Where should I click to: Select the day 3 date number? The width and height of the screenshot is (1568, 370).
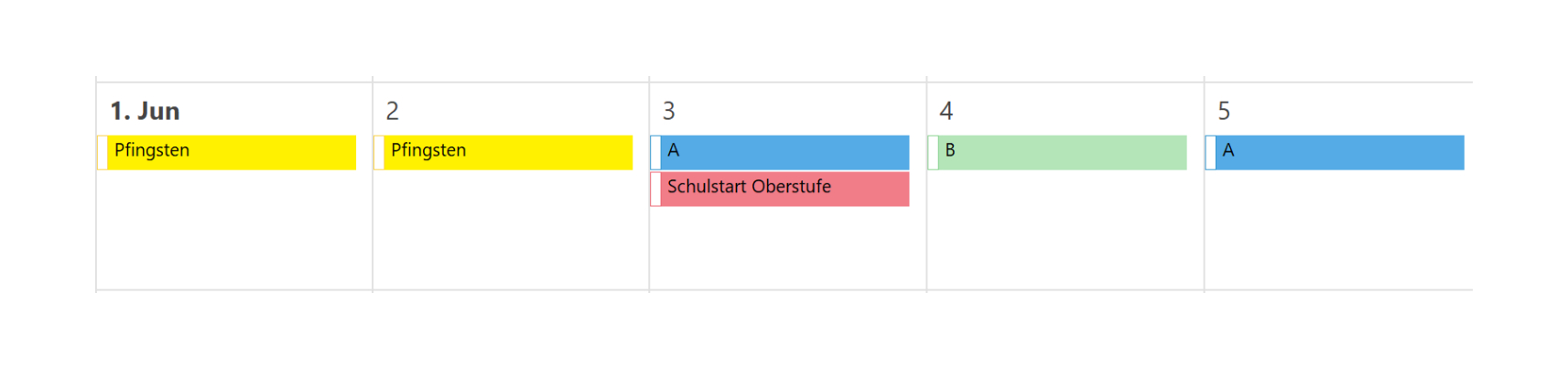(669, 112)
